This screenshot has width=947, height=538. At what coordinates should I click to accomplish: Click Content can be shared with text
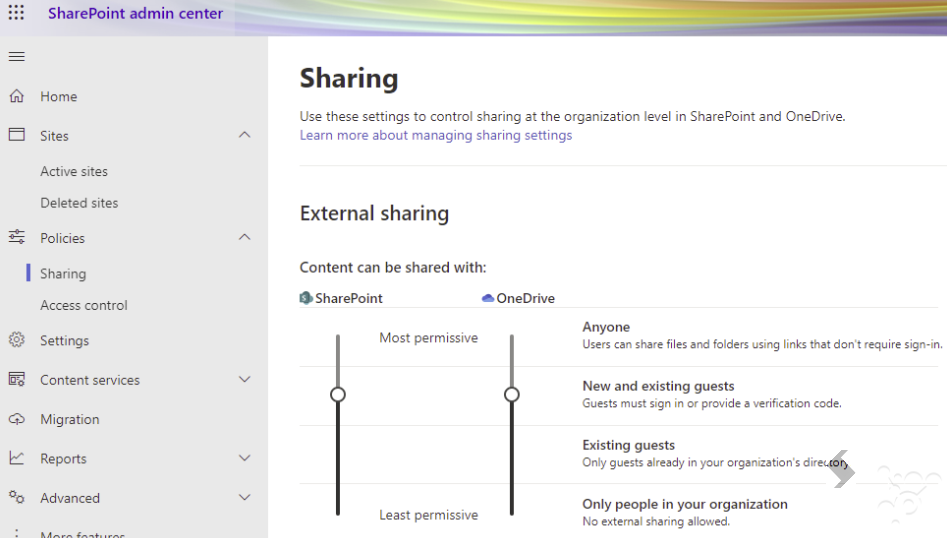click(x=393, y=267)
